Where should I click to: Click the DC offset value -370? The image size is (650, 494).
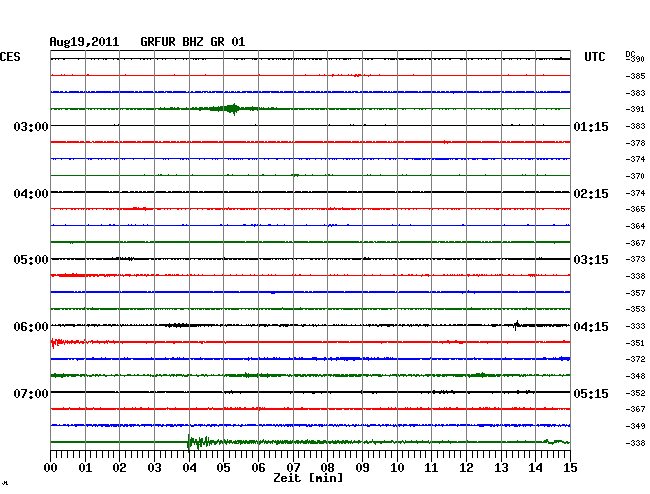tap(635, 176)
